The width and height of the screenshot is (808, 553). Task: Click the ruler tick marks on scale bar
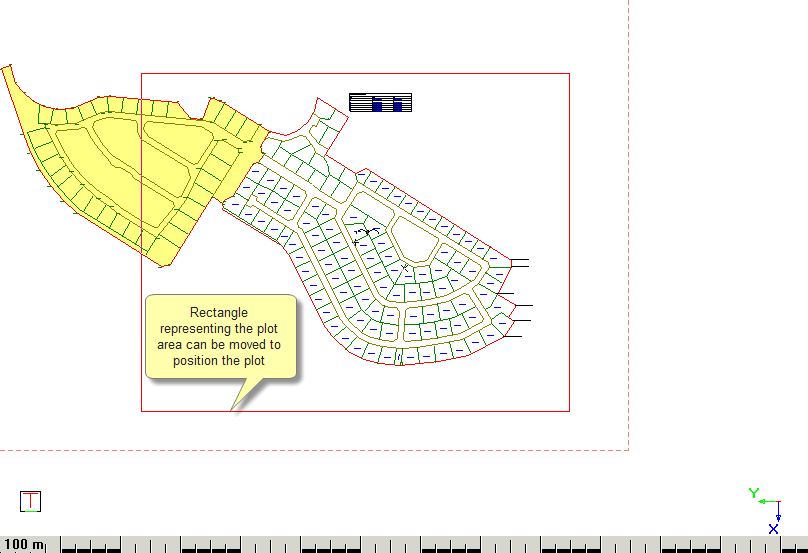[400, 546]
